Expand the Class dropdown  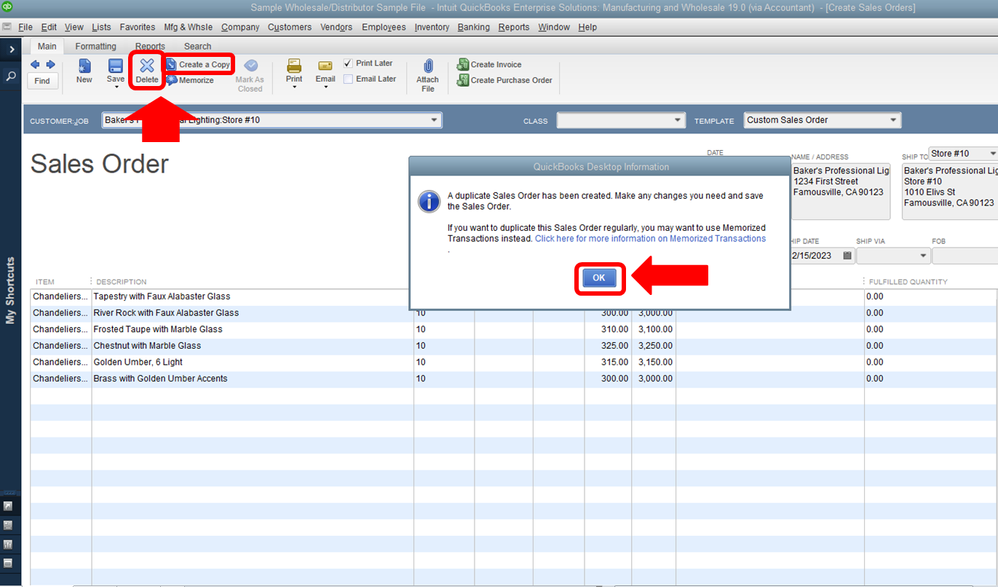tap(677, 120)
